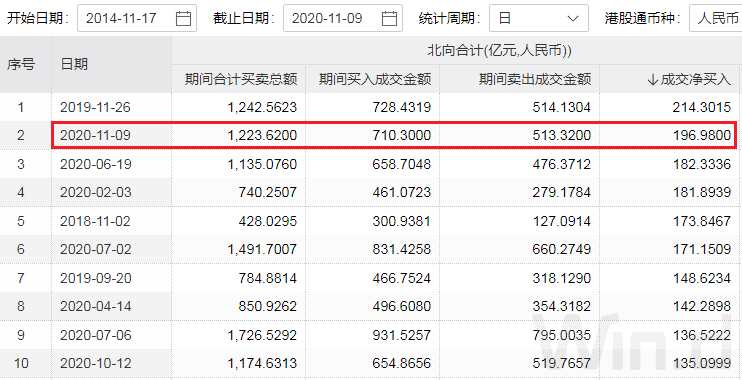Open the 港股通币种 dropdown showing 人民币

coord(716,18)
